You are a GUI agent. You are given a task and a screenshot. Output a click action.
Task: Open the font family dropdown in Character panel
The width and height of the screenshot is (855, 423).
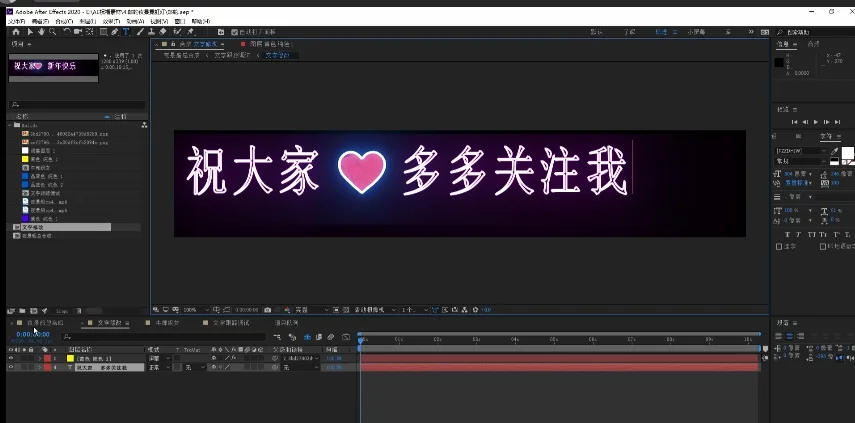[800, 150]
